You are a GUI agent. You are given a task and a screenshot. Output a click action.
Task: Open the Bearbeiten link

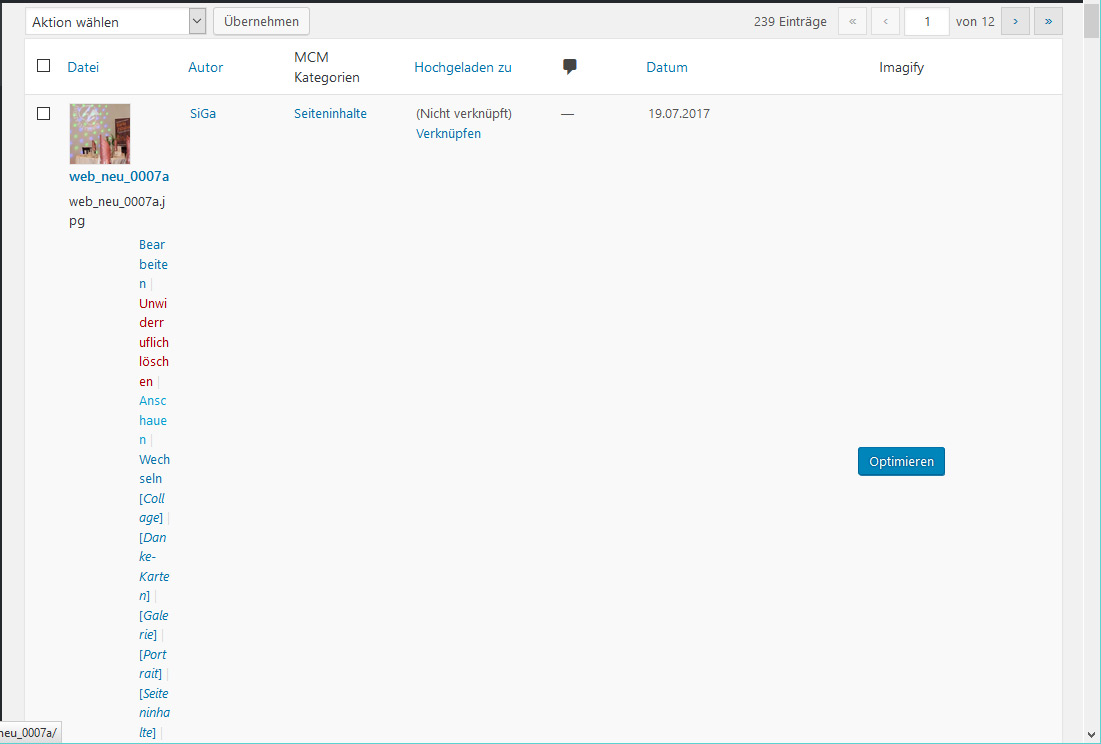(152, 263)
